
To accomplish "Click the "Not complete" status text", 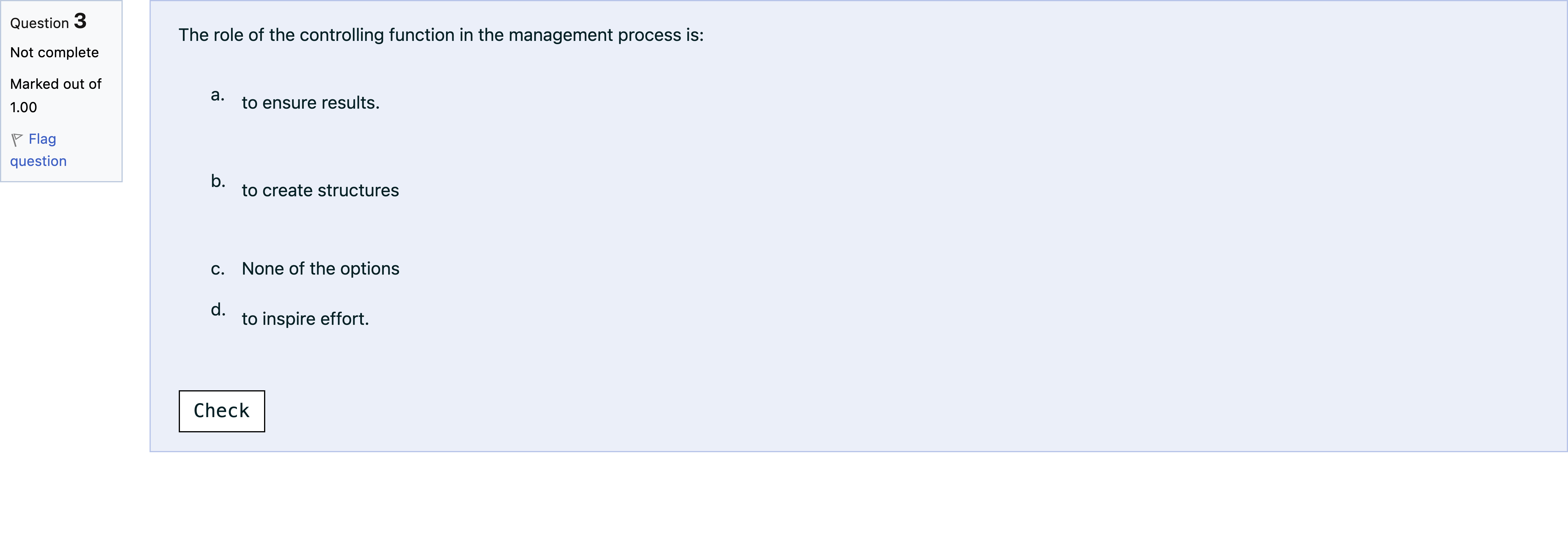I will pos(54,53).
